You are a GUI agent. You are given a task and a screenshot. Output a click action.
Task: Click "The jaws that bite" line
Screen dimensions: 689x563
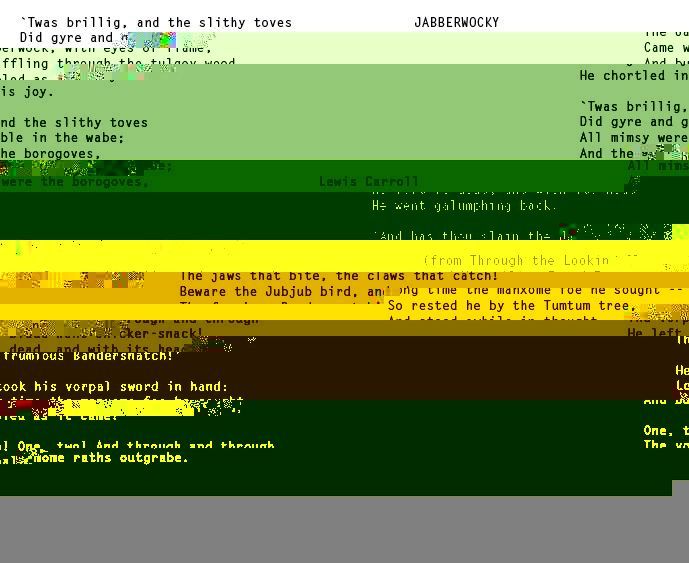(338, 276)
